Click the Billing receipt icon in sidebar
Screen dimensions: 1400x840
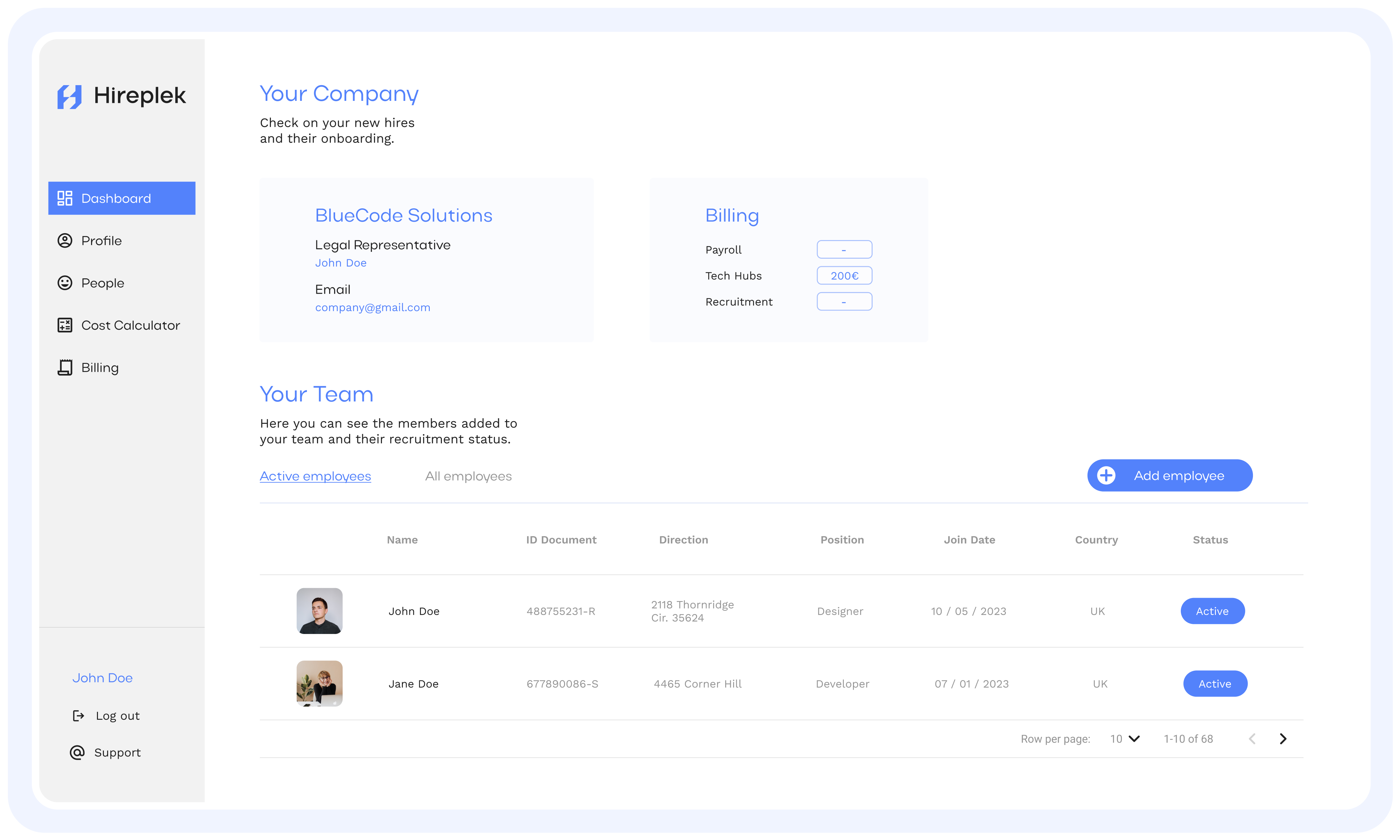(x=65, y=367)
